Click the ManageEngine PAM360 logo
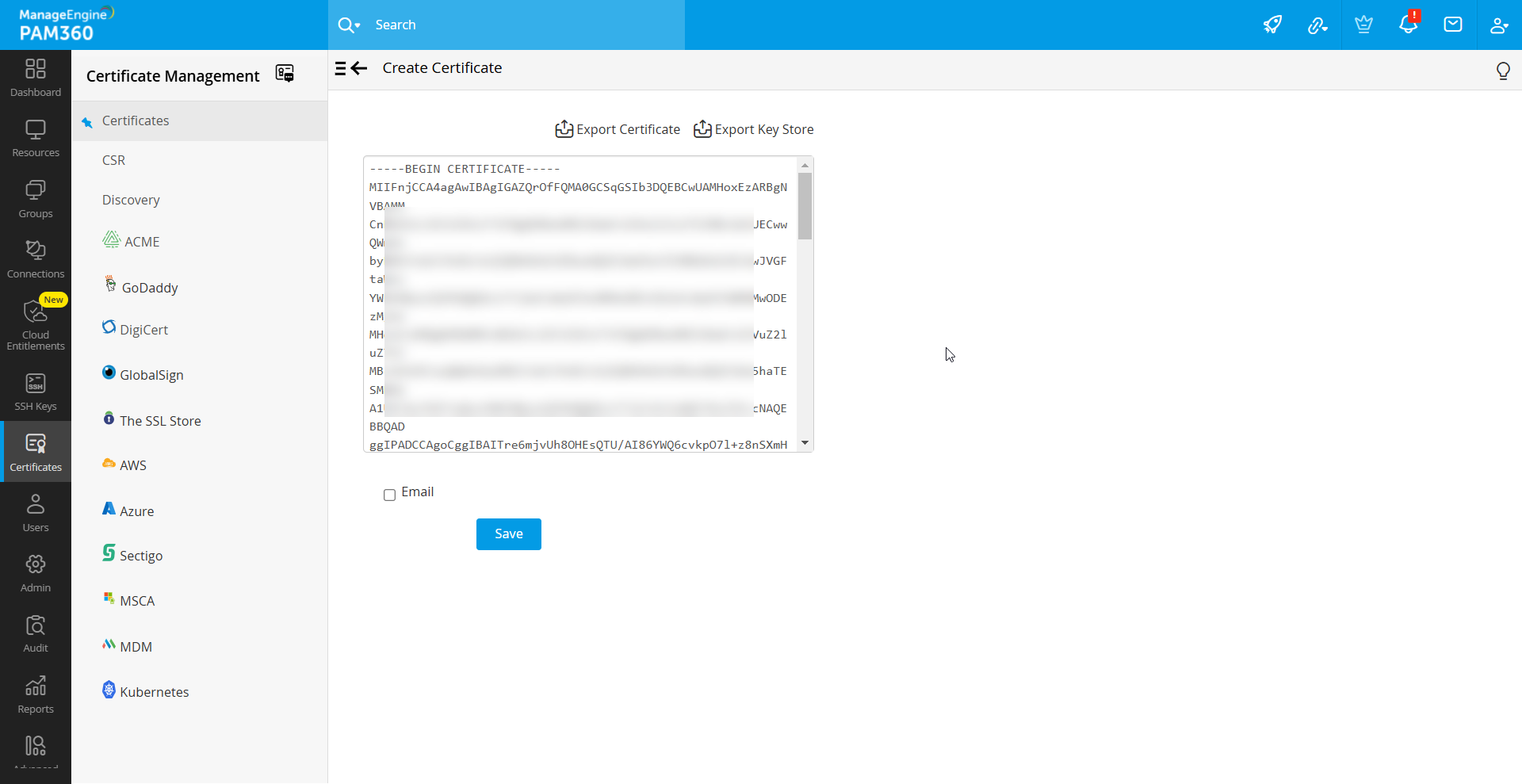Viewport: 1522px width, 784px height. [67, 25]
